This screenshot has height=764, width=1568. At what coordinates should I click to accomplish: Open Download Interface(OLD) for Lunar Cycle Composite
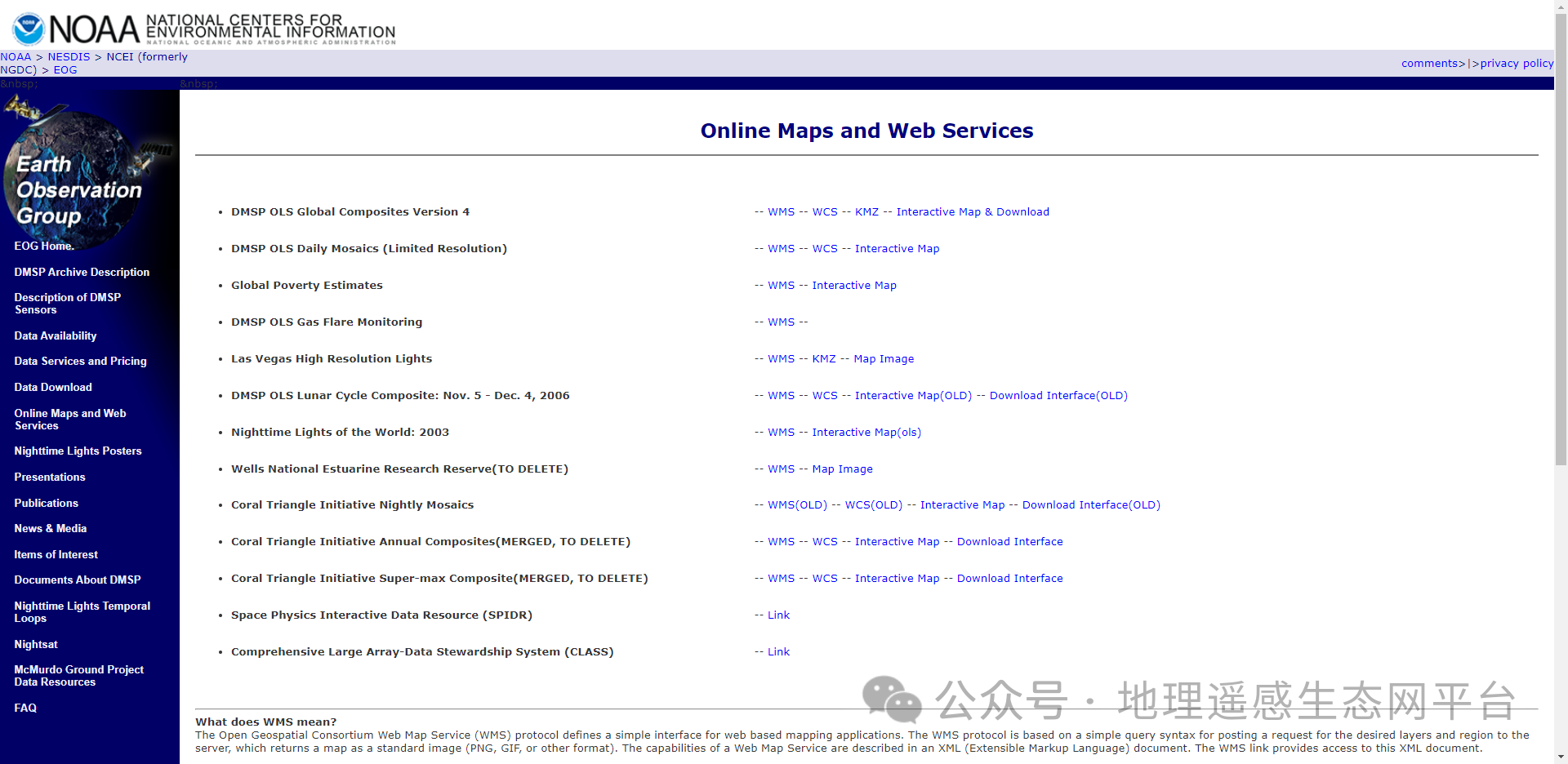pos(1058,395)
